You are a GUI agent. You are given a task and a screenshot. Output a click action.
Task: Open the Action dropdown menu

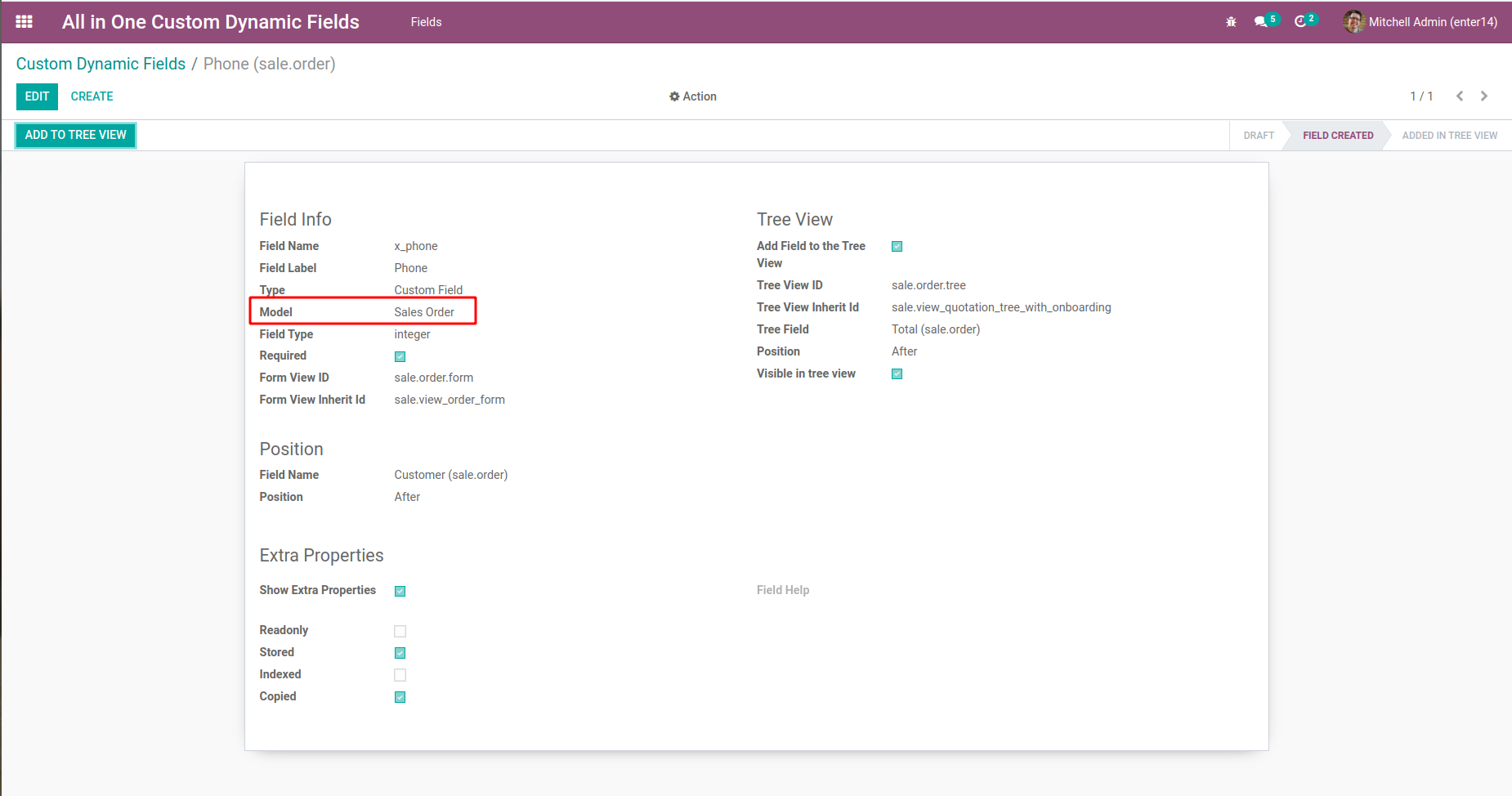point(693,96)
